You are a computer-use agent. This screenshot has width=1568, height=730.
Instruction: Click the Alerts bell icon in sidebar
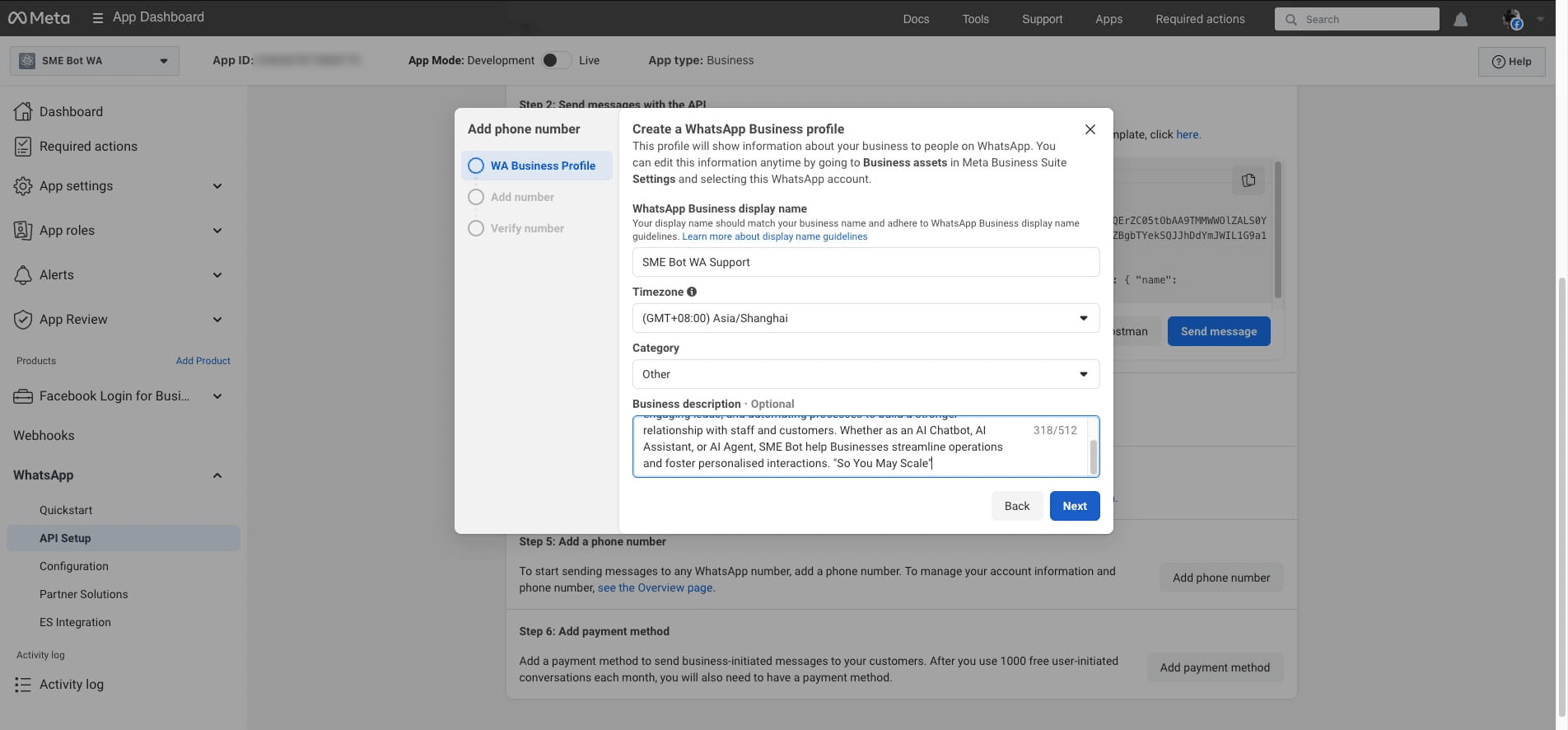click(23, 274)
